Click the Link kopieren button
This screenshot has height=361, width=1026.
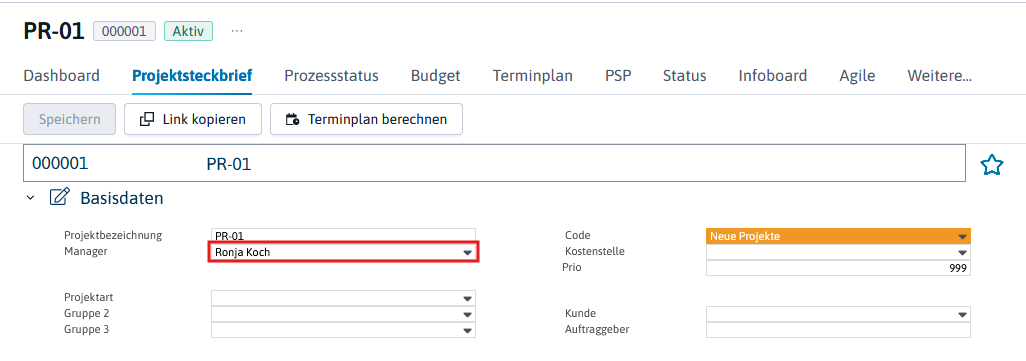click(193, 119)
